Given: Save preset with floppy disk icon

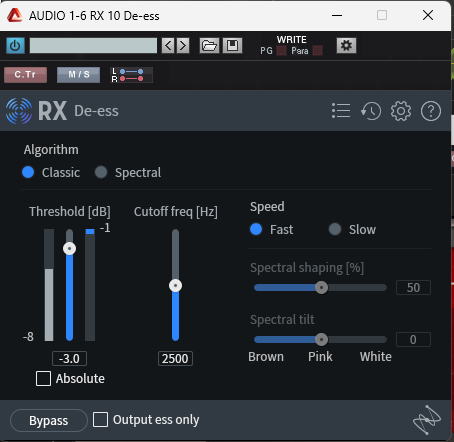Looking at the screenshot, I should coord(232,45).
